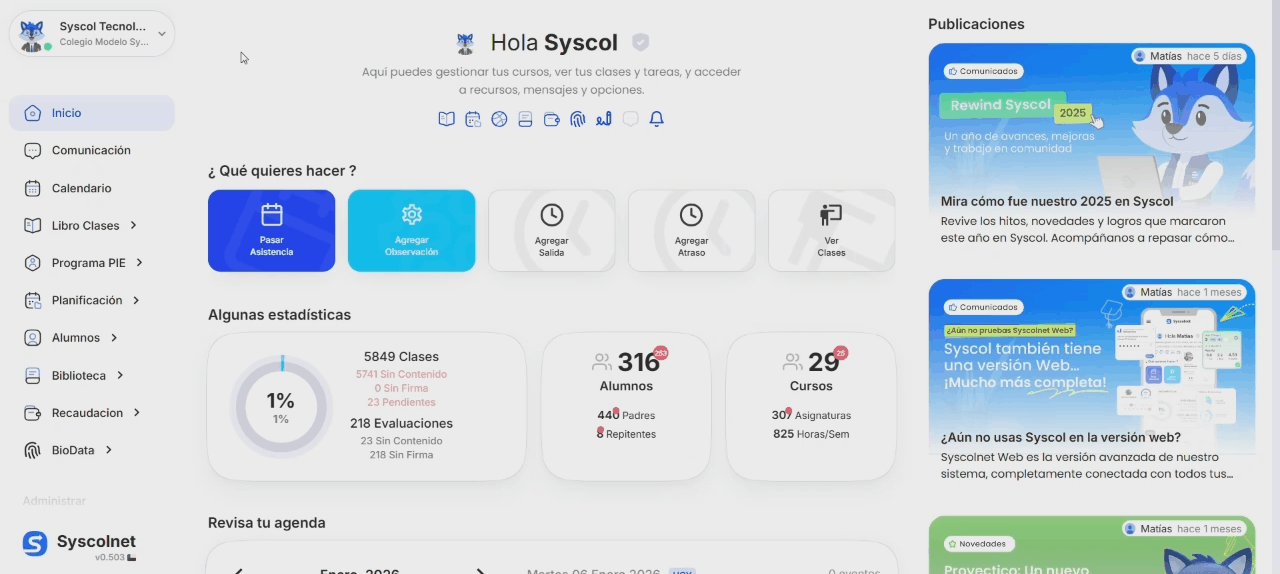Click Ver Clases button
This screenshot has height=574, width=1280.
(x=831, y=231)
